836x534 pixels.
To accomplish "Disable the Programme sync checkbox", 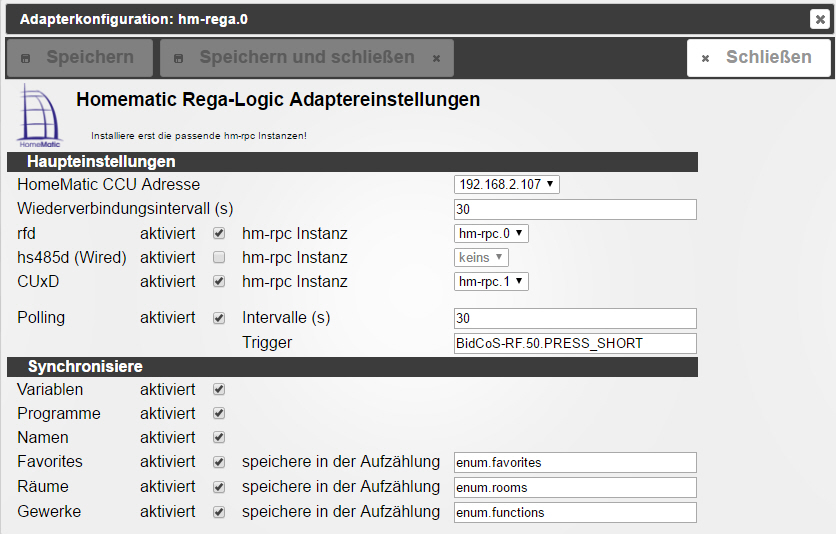I will tap(219, 414).
